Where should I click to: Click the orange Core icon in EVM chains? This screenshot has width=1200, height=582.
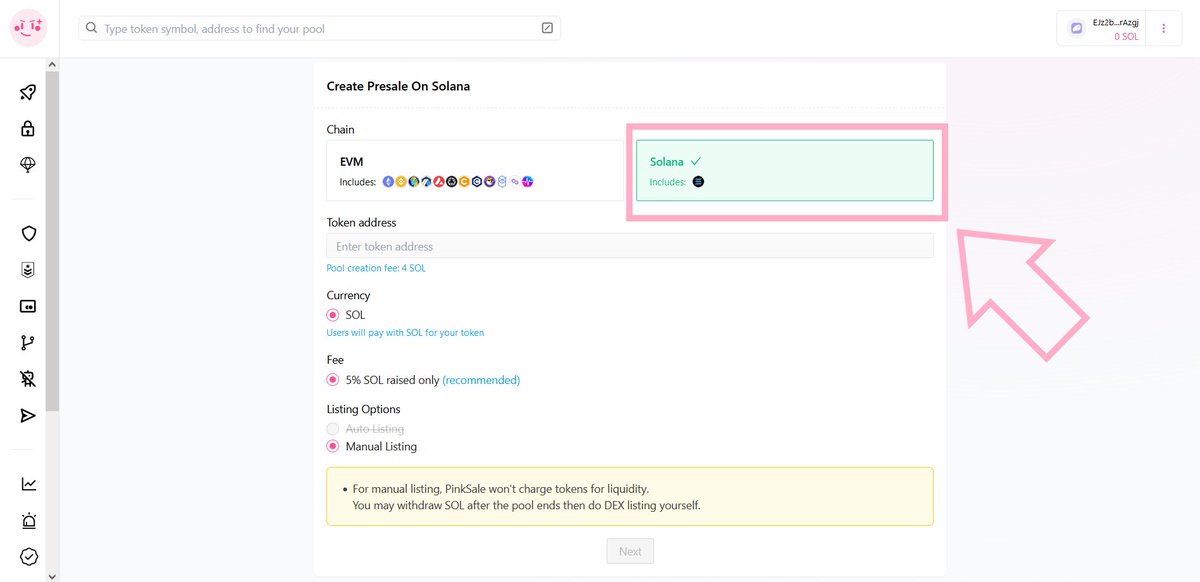[x=464, y=182]
